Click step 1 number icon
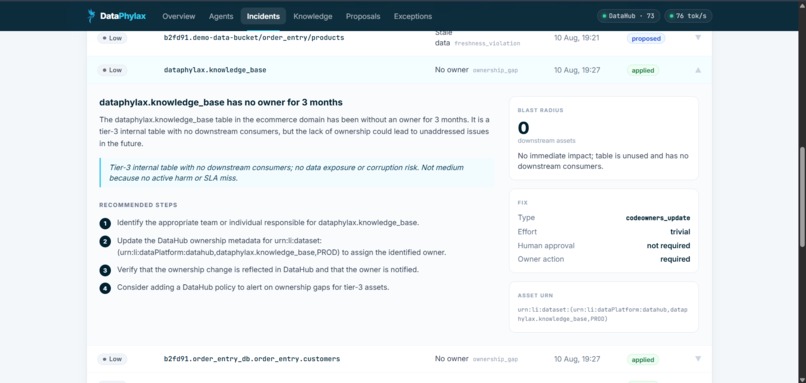Screen dimensions: 806x383 tap(105, 224)
